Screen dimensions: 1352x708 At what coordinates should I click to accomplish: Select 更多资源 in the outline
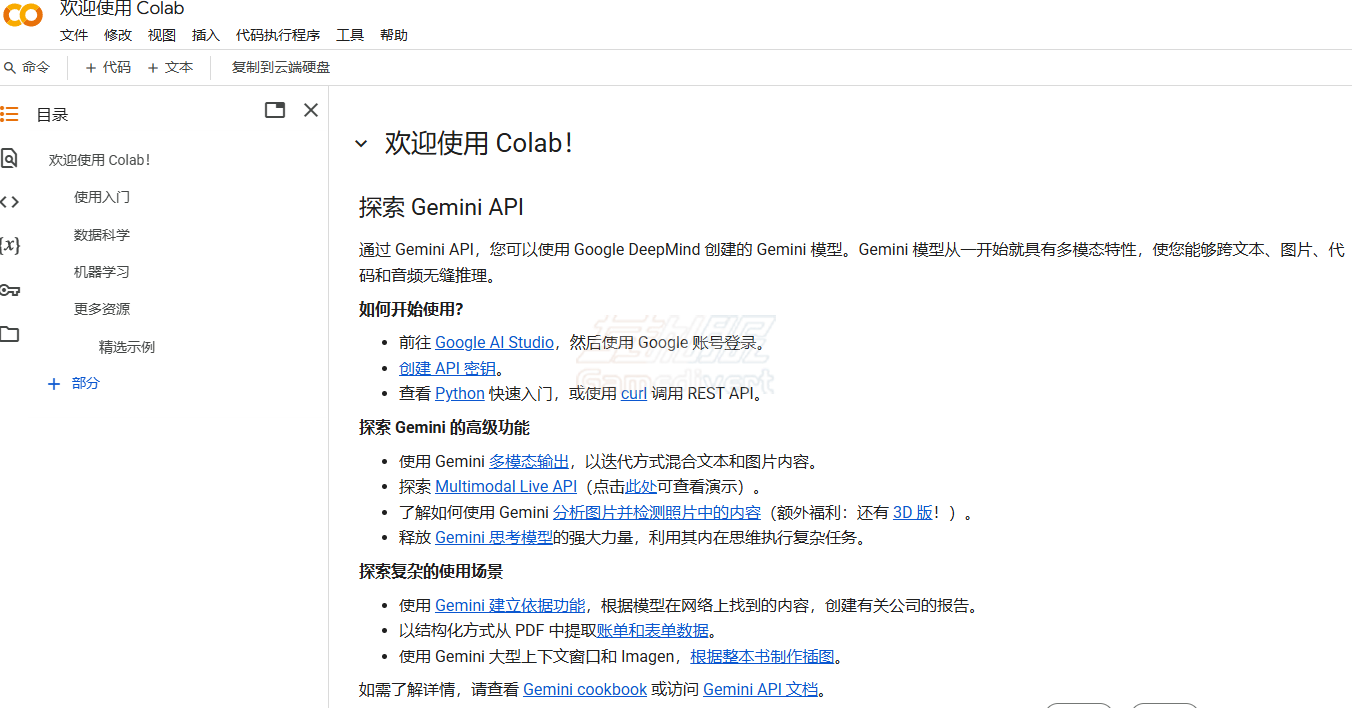pos(102,309)
